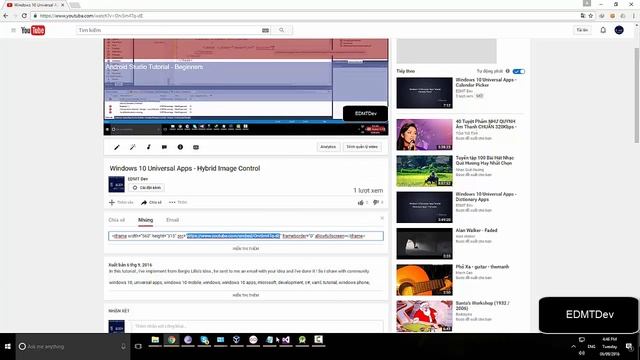Open Skype from the taskbar
The image size is (640, 360).
[x=204, y=340]
